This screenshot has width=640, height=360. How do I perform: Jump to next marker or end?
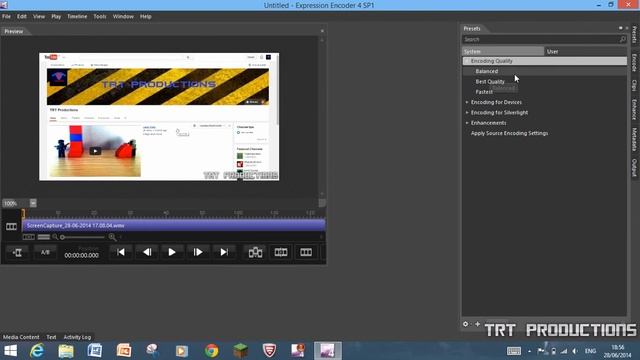click(224, 252)
